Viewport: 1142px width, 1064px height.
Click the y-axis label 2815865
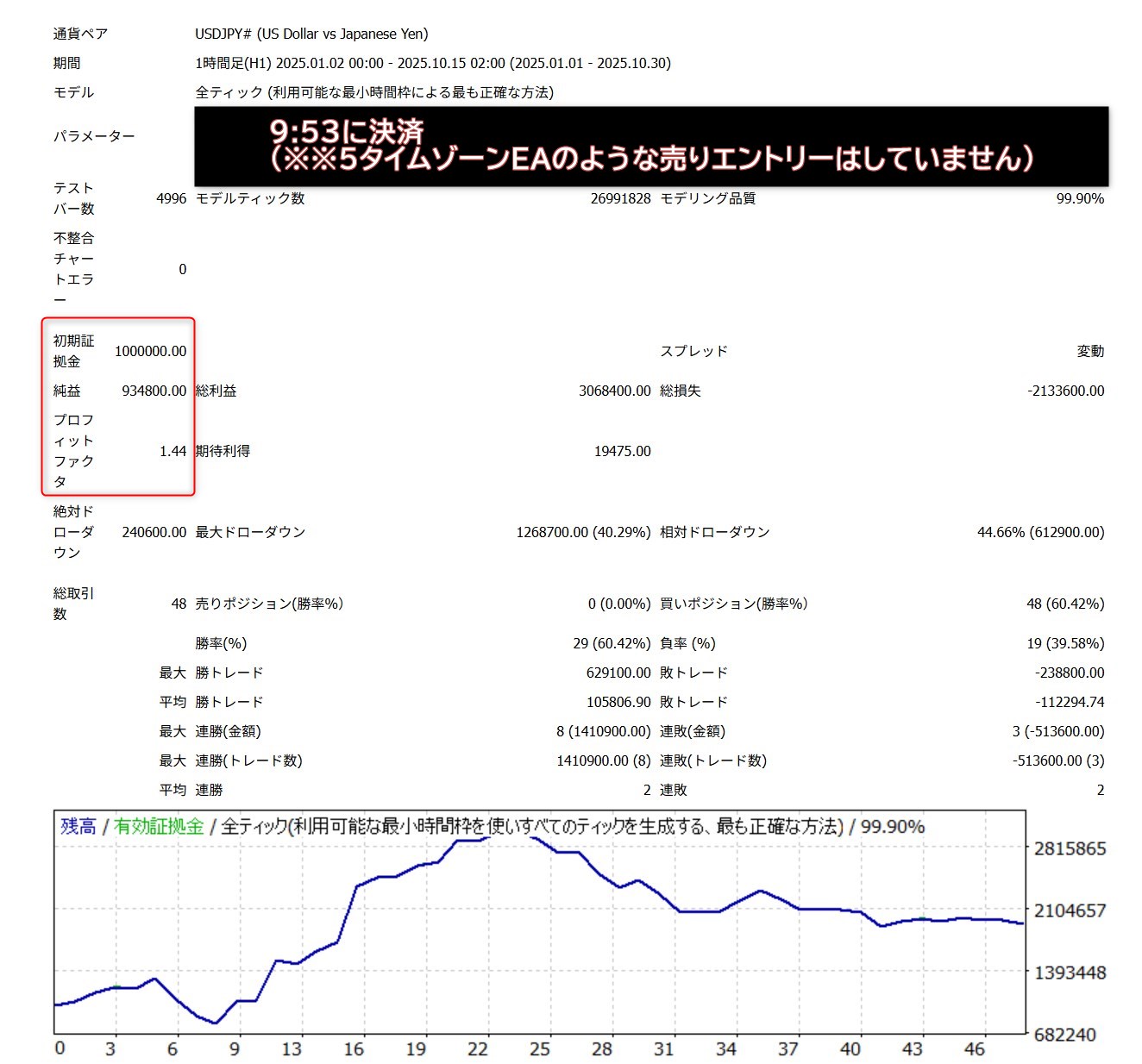(1070, 848)
